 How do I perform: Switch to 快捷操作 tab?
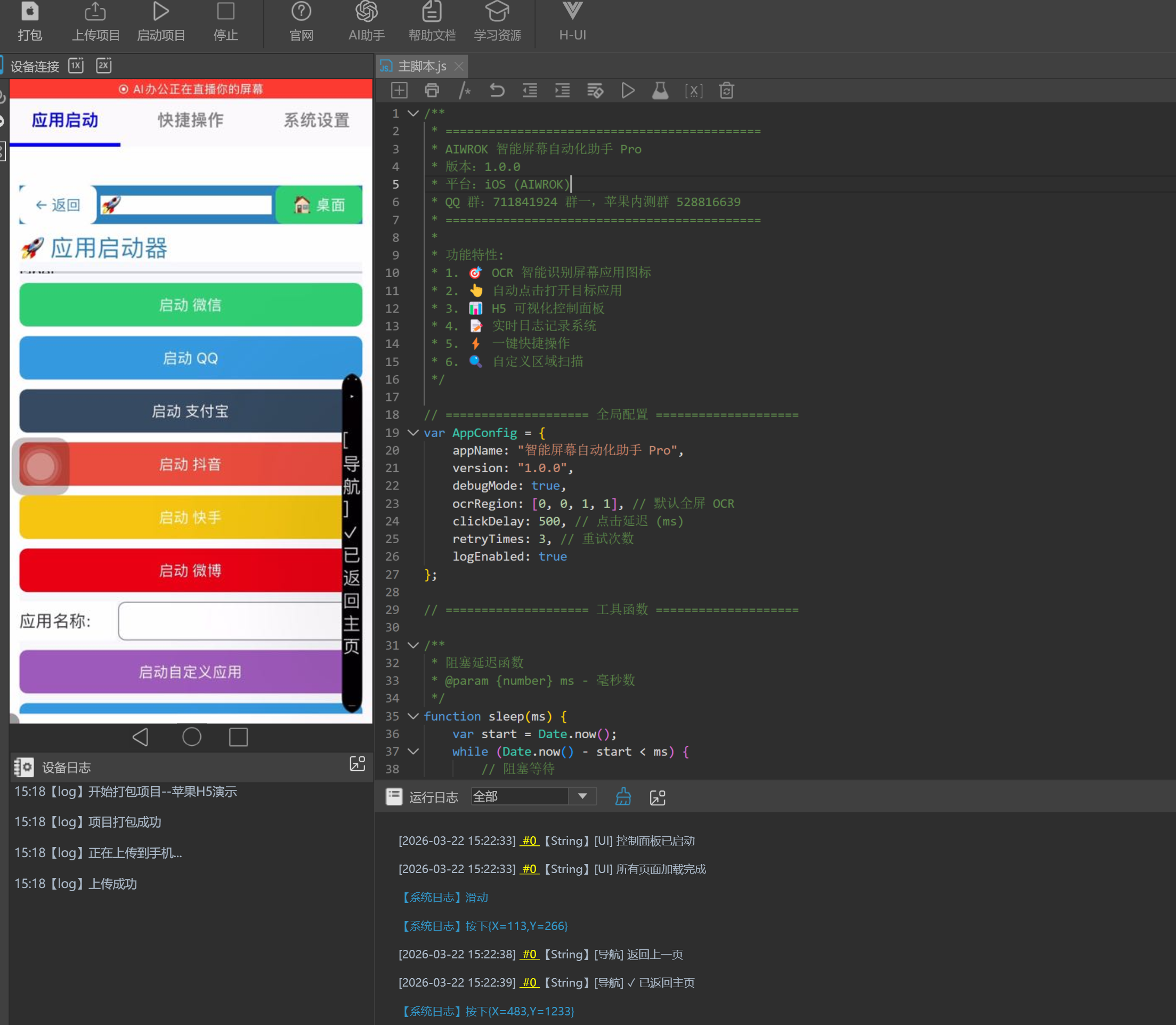(x=190, y=120)
